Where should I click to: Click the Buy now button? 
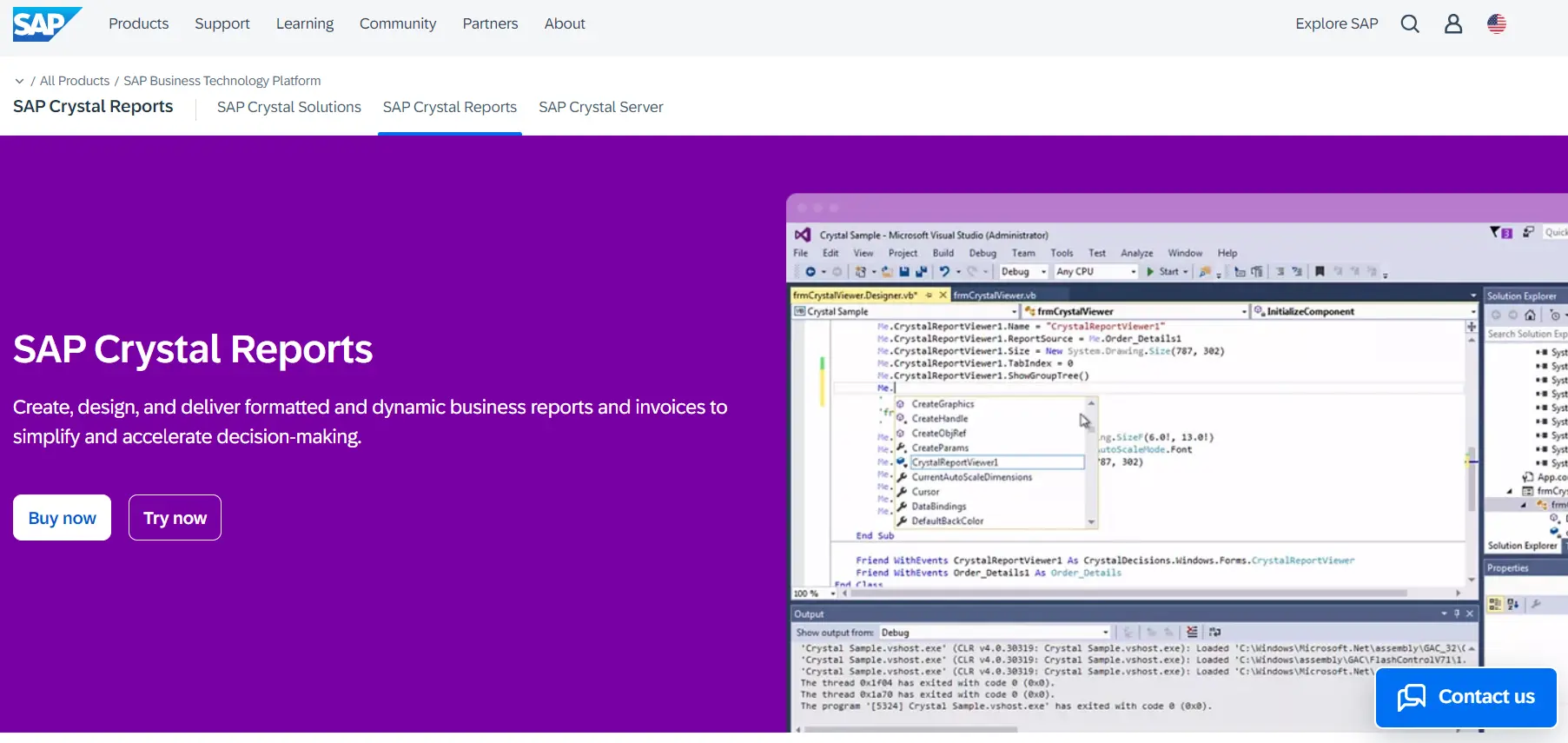62,518
